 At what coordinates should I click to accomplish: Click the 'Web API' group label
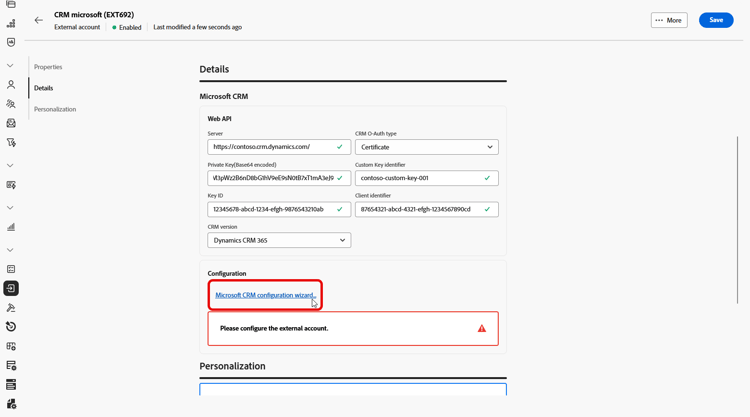(x=220, y=119)
